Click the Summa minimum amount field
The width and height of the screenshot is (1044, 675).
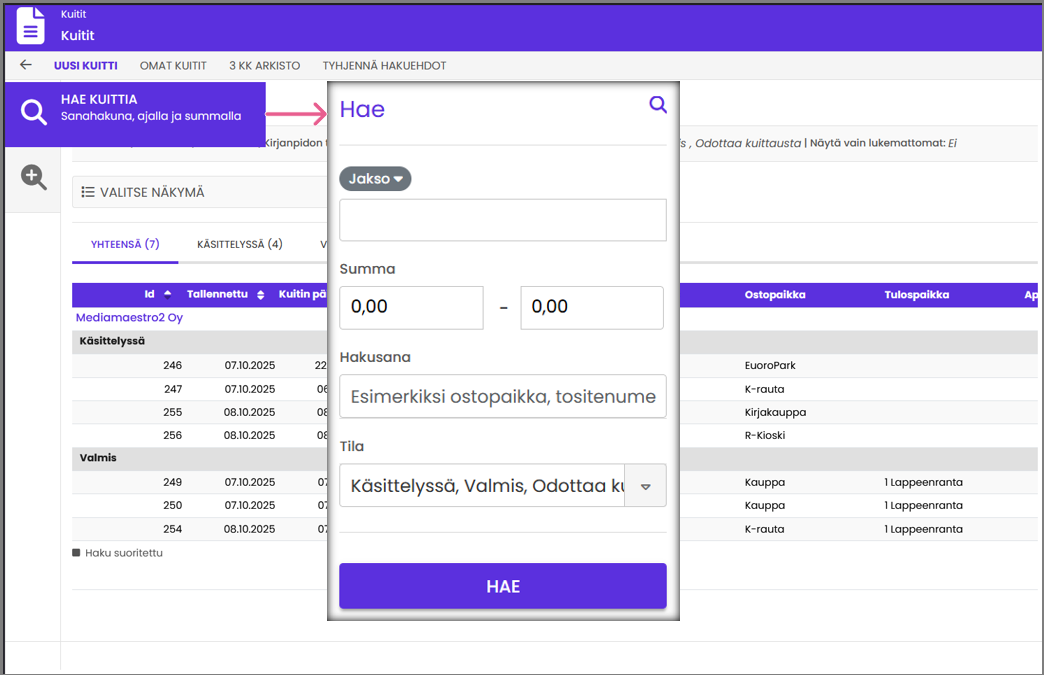click(412, 307)
